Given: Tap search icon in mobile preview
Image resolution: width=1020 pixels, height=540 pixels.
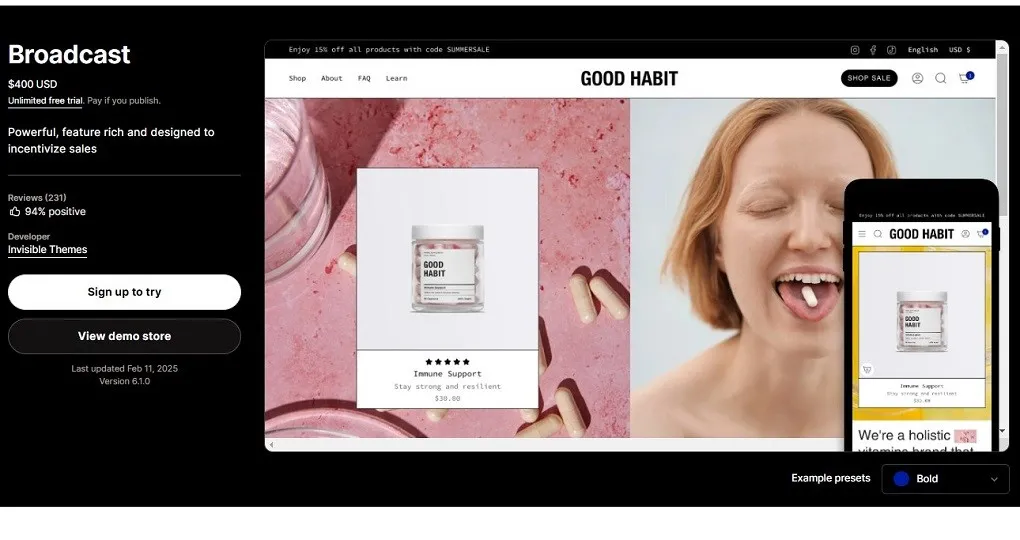Looking at the screenshot, I should tap(878, 234).
